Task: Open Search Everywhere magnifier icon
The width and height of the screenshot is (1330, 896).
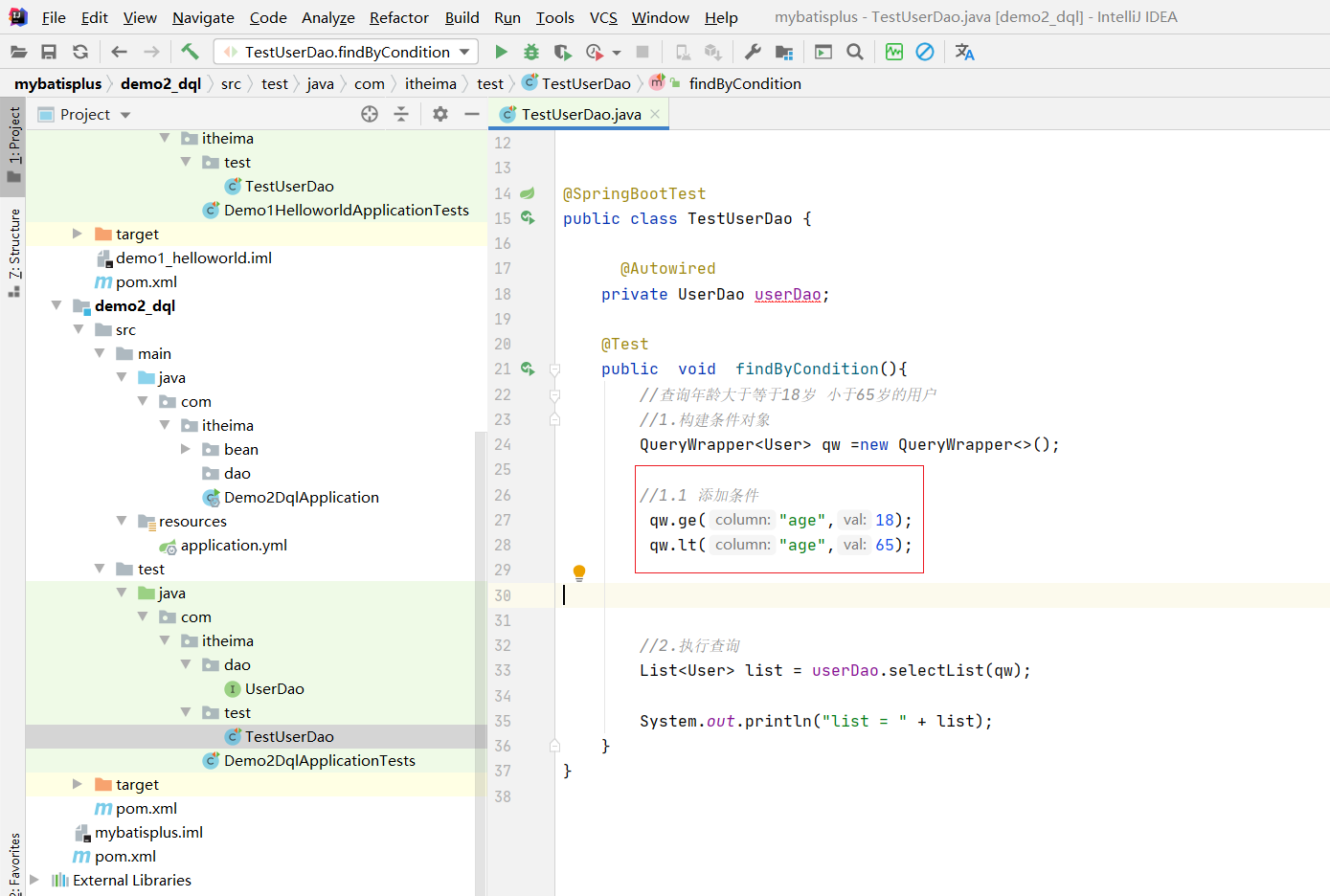Action: pos(855,52)
